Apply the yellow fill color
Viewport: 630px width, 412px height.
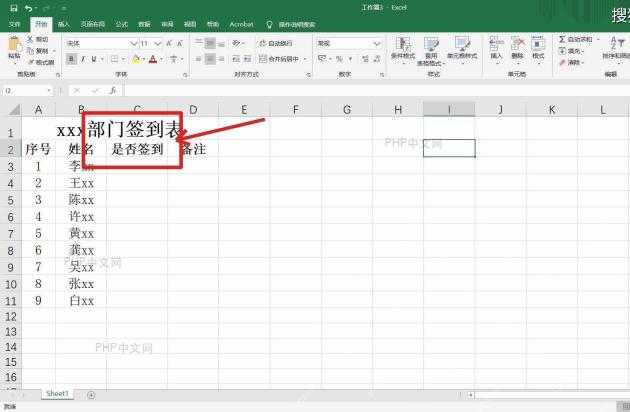coord(136,59)
